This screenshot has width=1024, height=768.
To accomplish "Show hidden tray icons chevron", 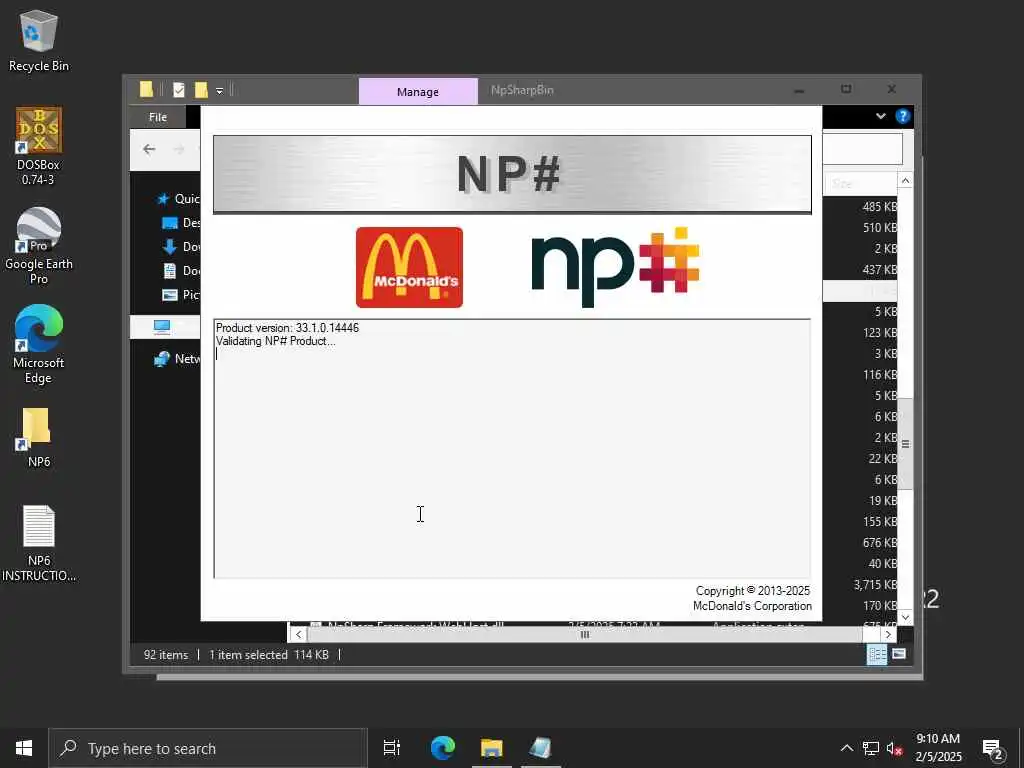I will click(x=846, y=748).
